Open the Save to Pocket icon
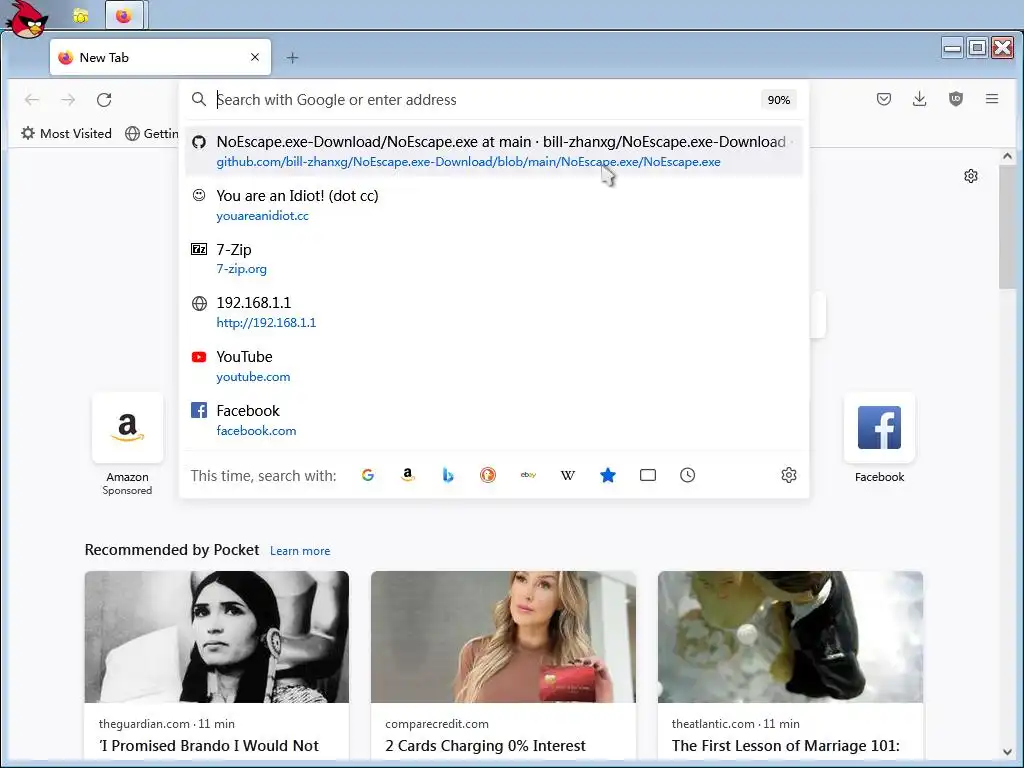Viewport: 1024px width, 768px height. click(x=884, y=99)
